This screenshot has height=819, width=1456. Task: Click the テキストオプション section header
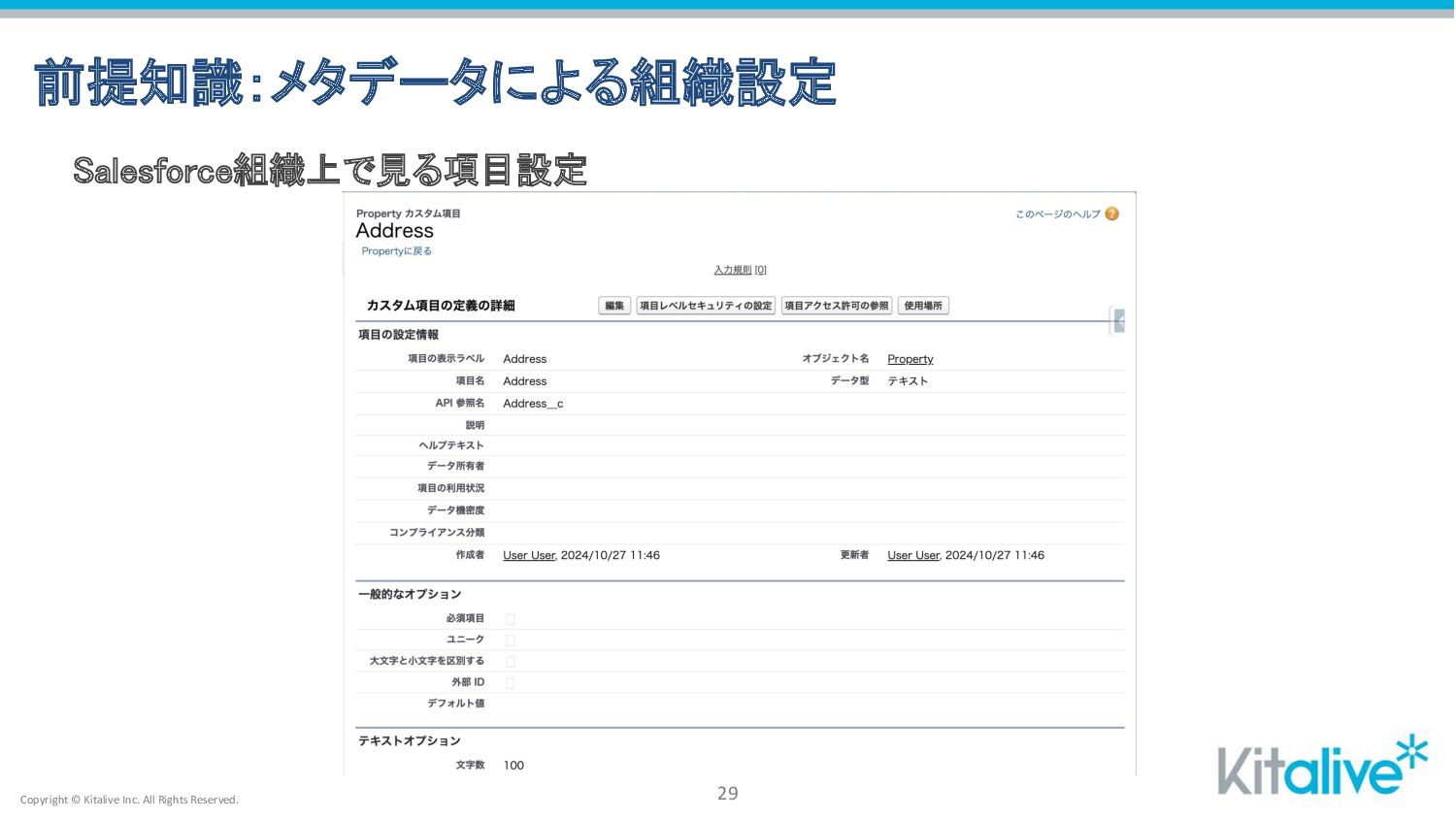[410, 740]
